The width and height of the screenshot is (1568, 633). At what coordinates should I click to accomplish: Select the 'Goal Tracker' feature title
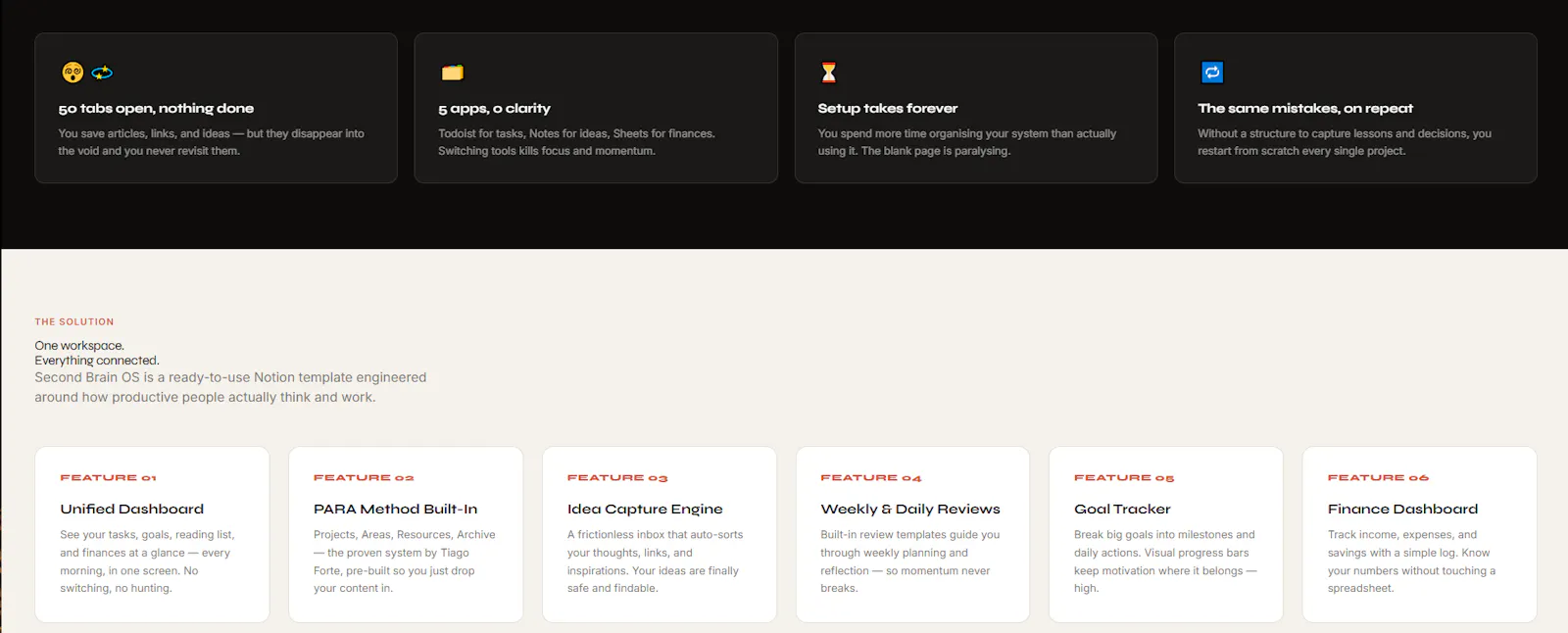[x=1122, y=510]
